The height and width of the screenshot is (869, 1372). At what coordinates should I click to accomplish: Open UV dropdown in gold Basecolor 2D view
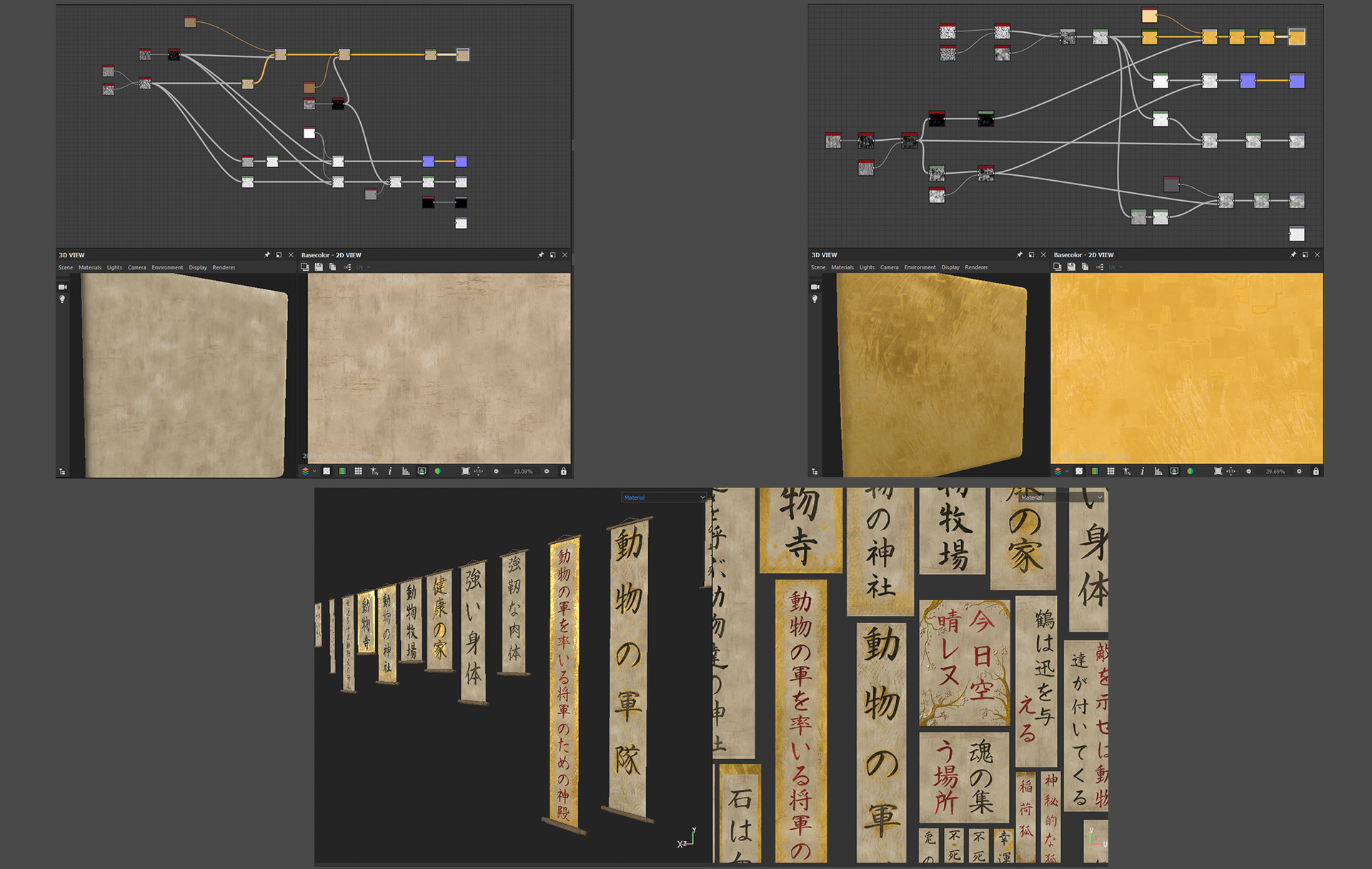[x=1115, y=267]
